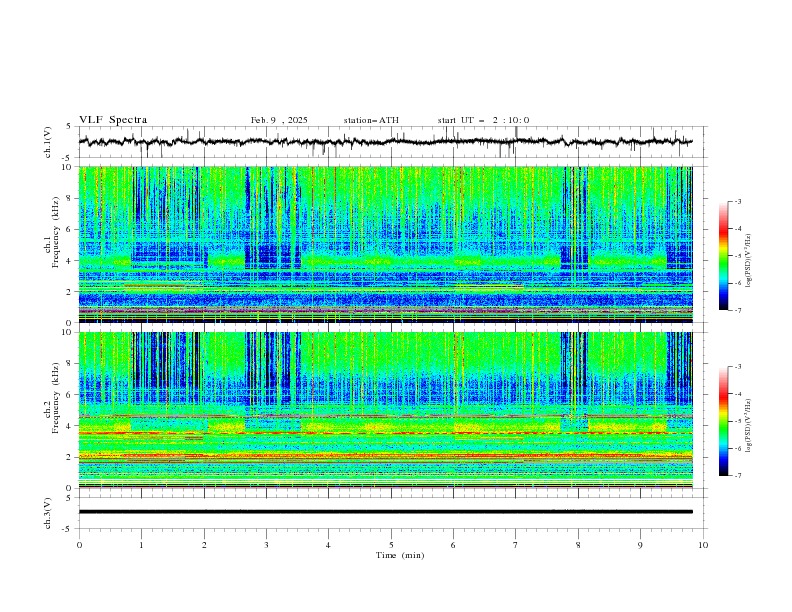Click the date 'Feb. 9 , 2025'
Screen dimensions: 792x612
click(279, 120)
